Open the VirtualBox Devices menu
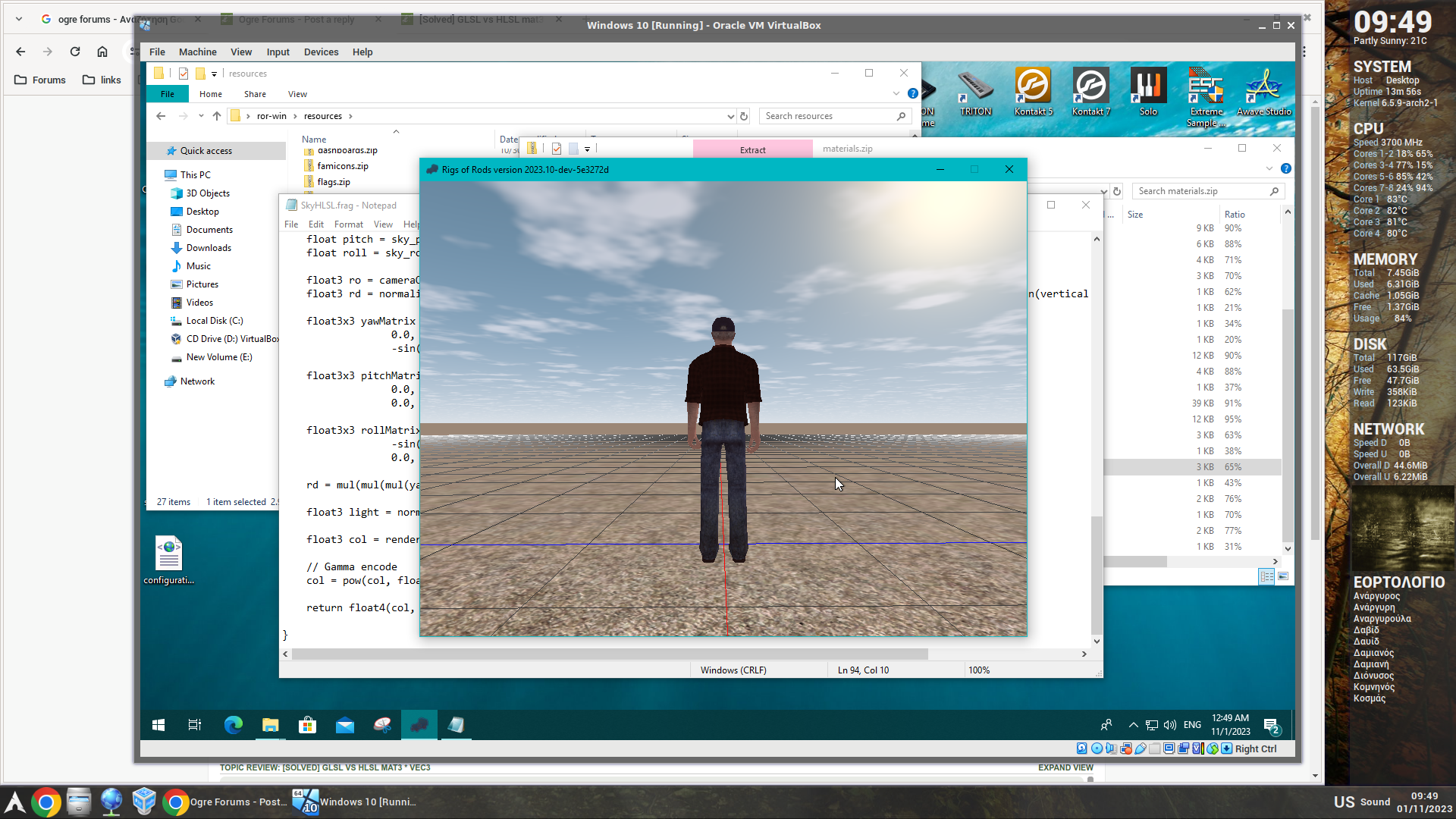 tap(321, 52)
